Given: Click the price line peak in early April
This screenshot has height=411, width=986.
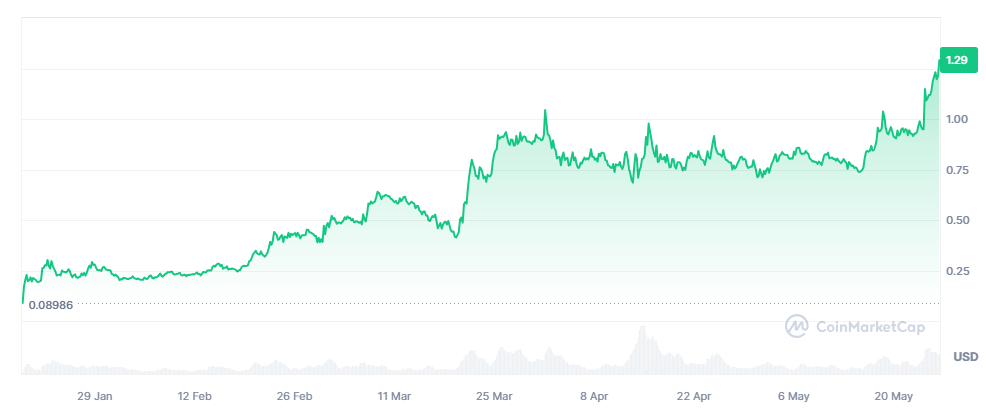Looking at the screenshot, I should point(545,111).
